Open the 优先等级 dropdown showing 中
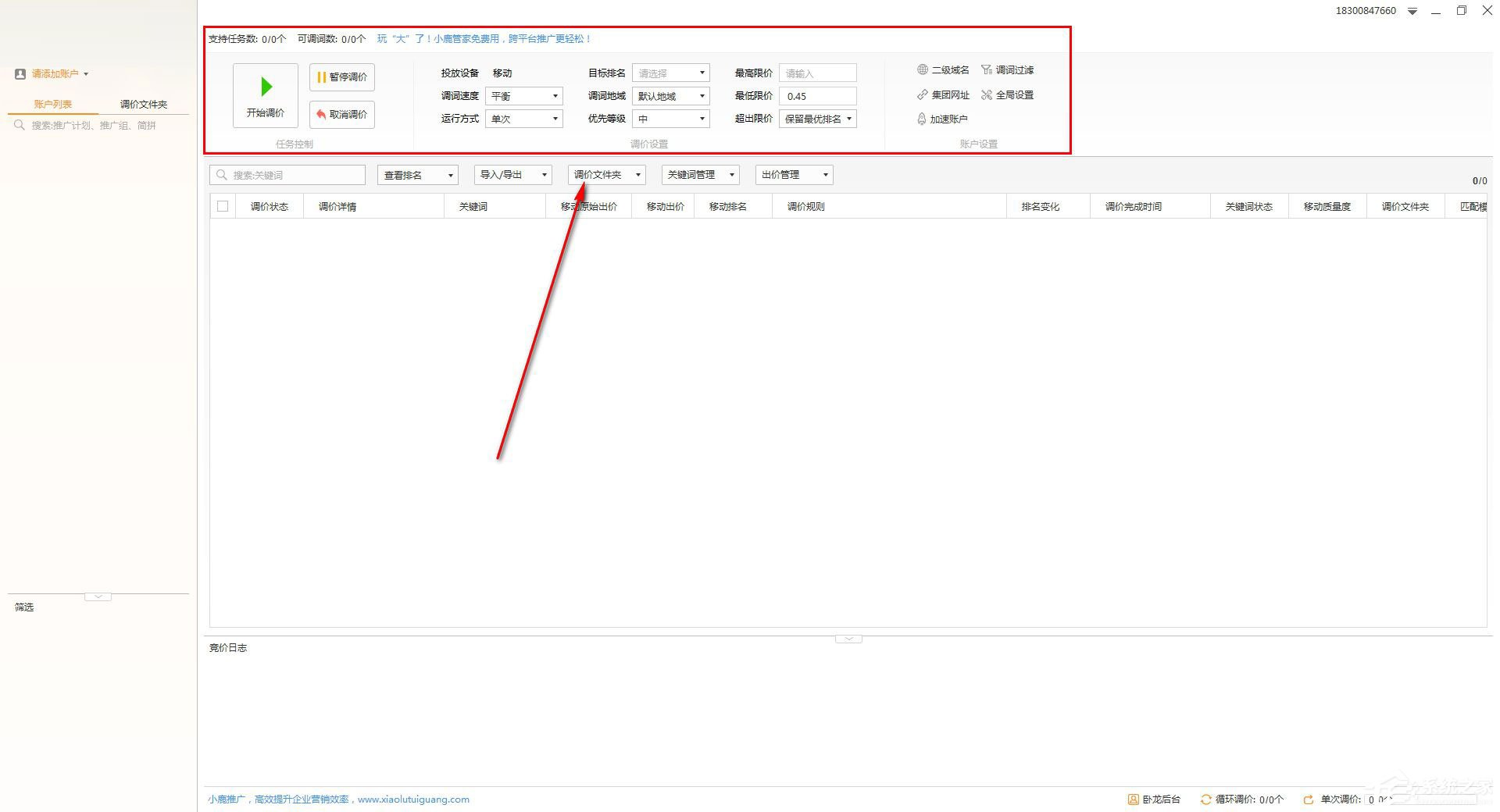Image resolution: width=1500 pixels, height=812 pixels. [670, 119]
